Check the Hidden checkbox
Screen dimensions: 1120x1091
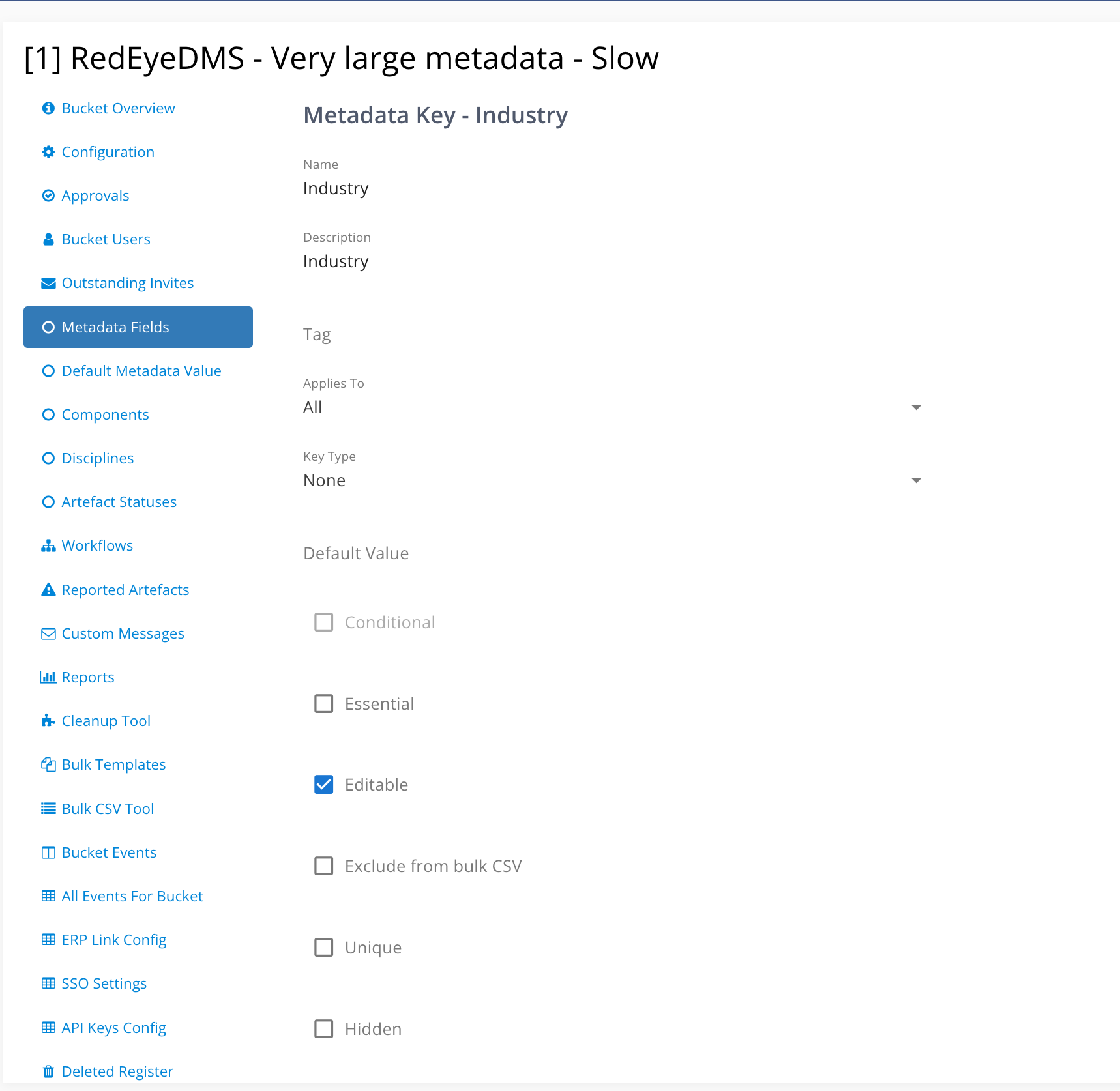pos(324,1029)
